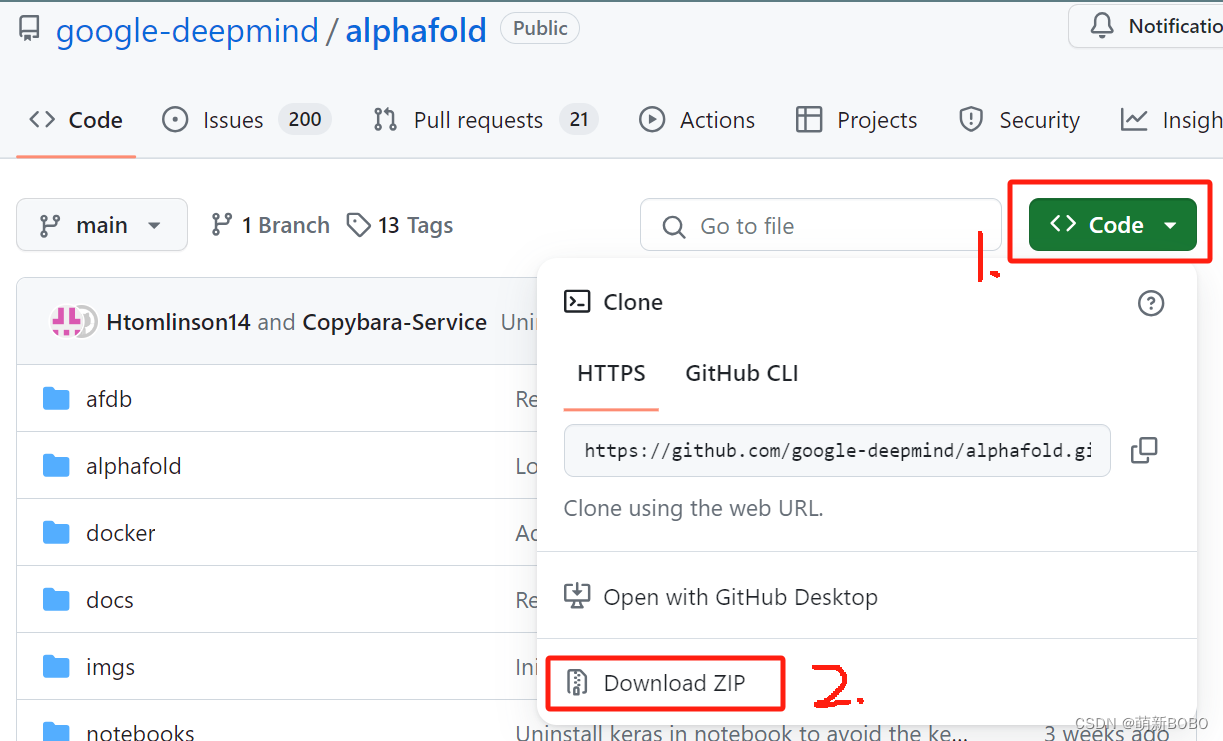
Task: Click the GitHub Desktop download icon
Action: click(577, 597)
